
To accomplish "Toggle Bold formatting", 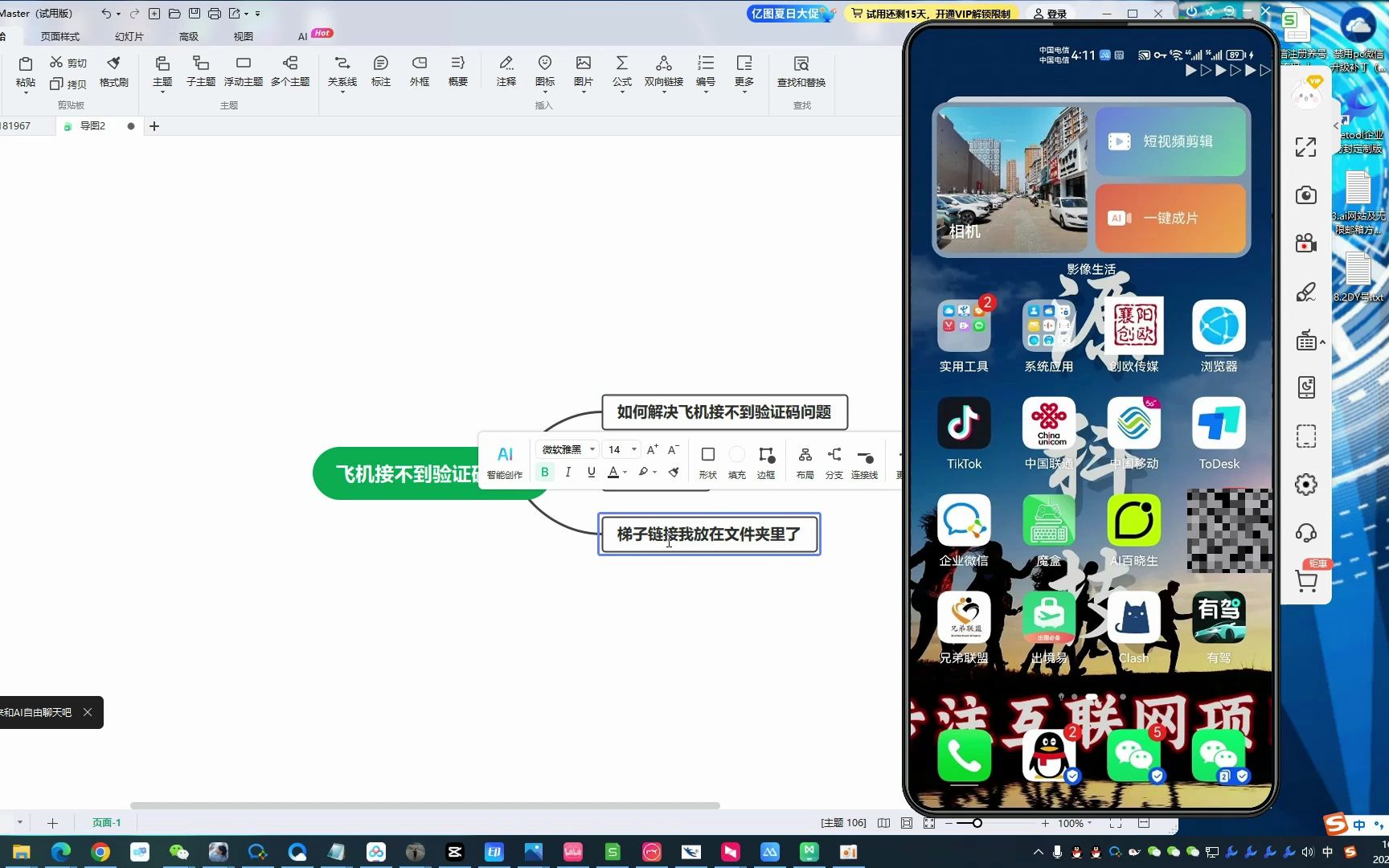I will [x=545, y=472].
